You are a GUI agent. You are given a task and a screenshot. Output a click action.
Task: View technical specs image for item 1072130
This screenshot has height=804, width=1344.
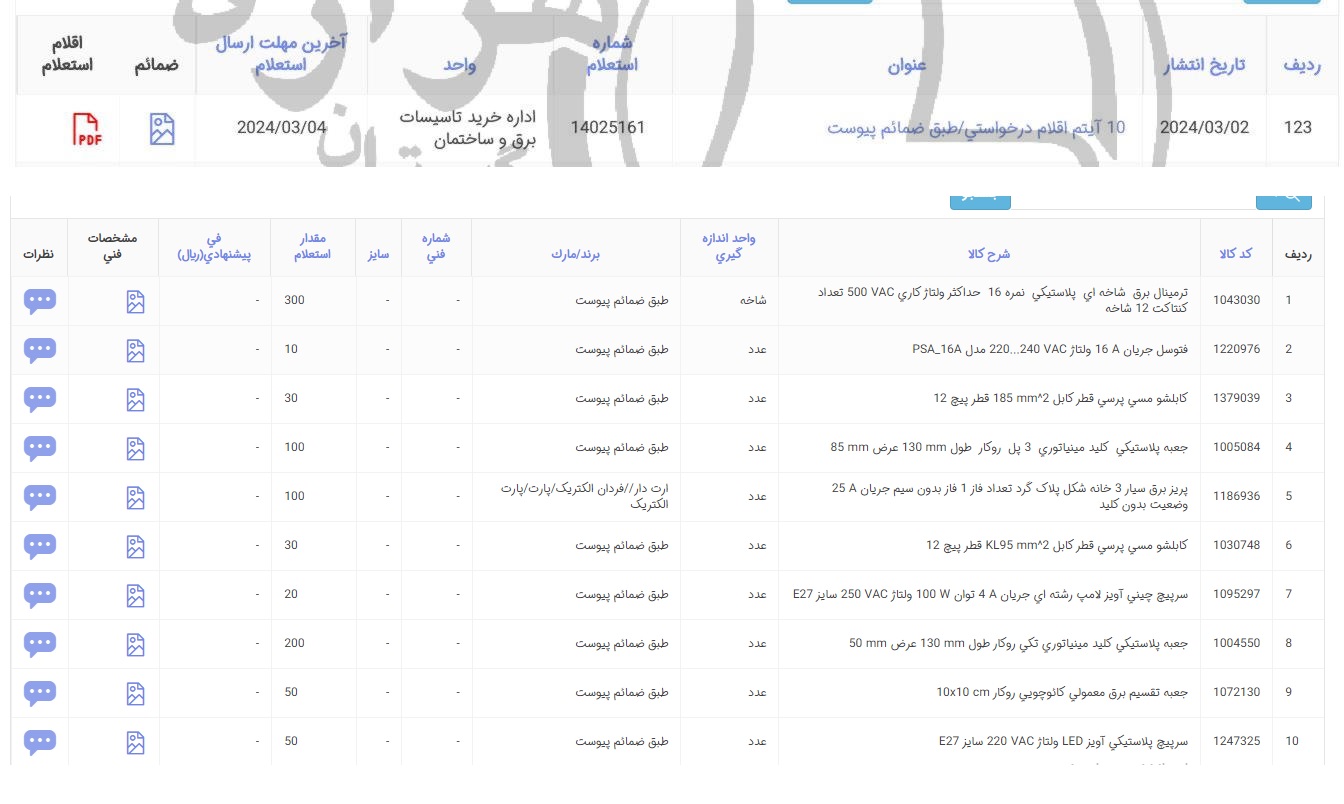coord(136,693)
